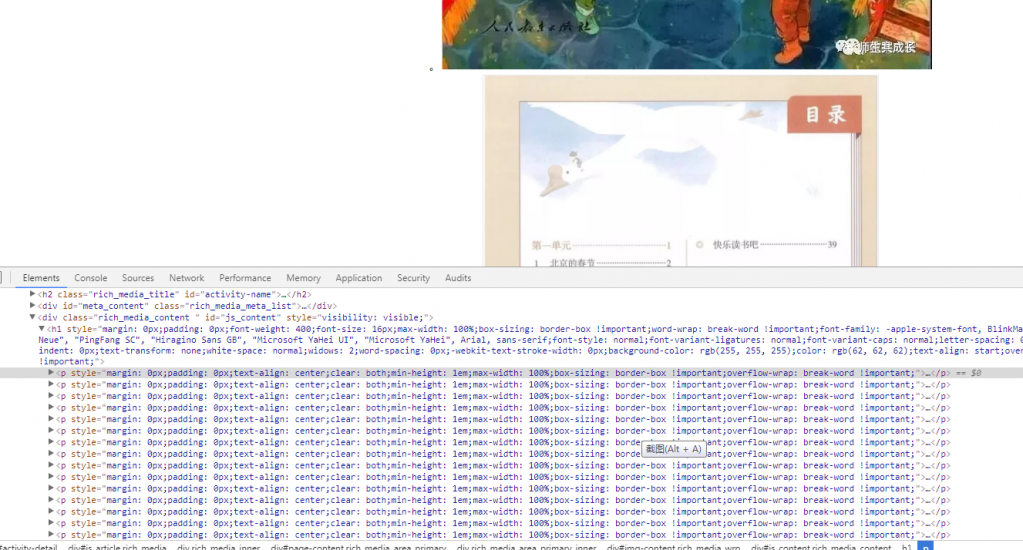
Task: Select the Performance tab
Action: [245, 278]
